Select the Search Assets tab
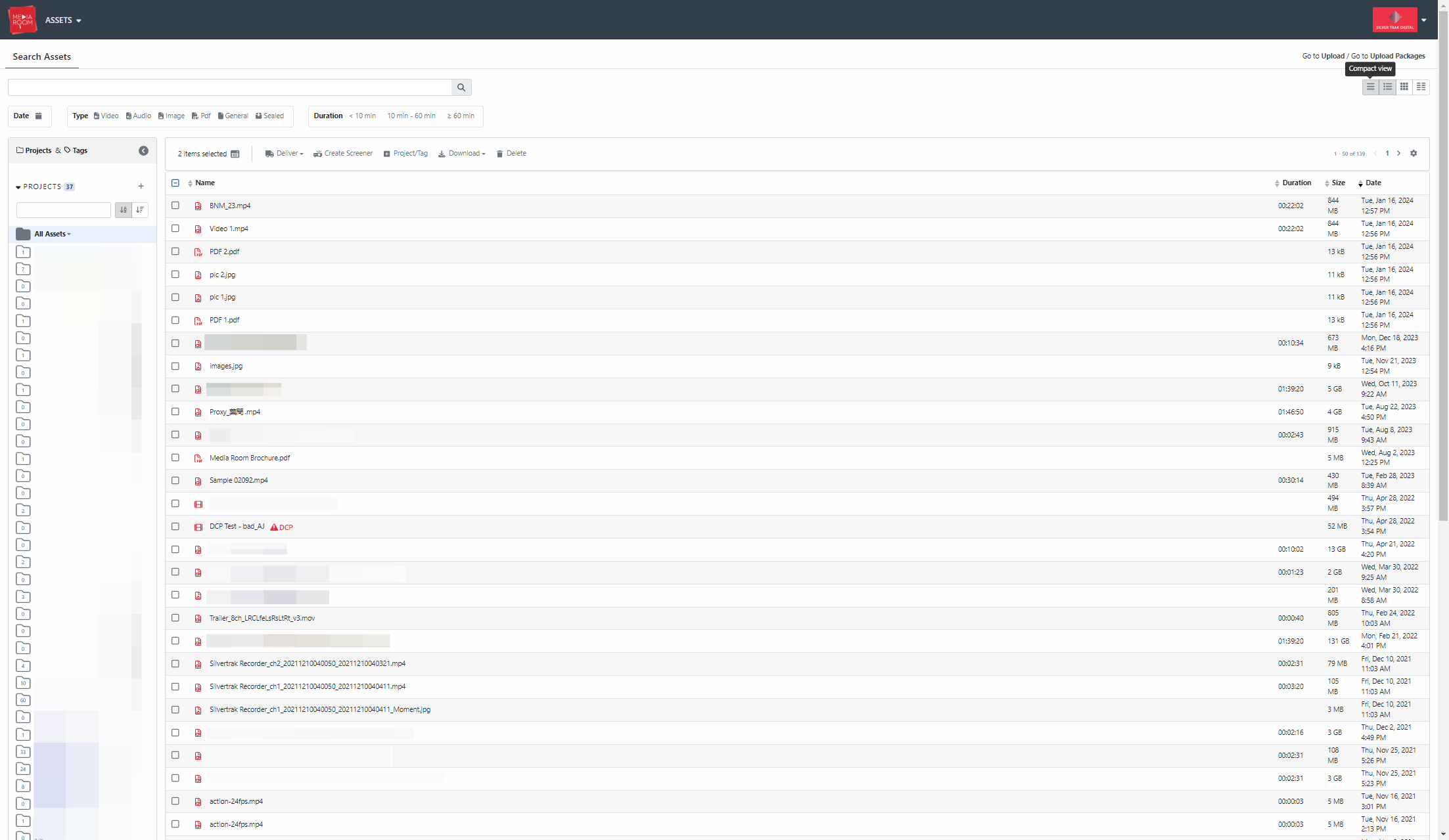This screenshot has width=1449, height=840. (41, 56)
